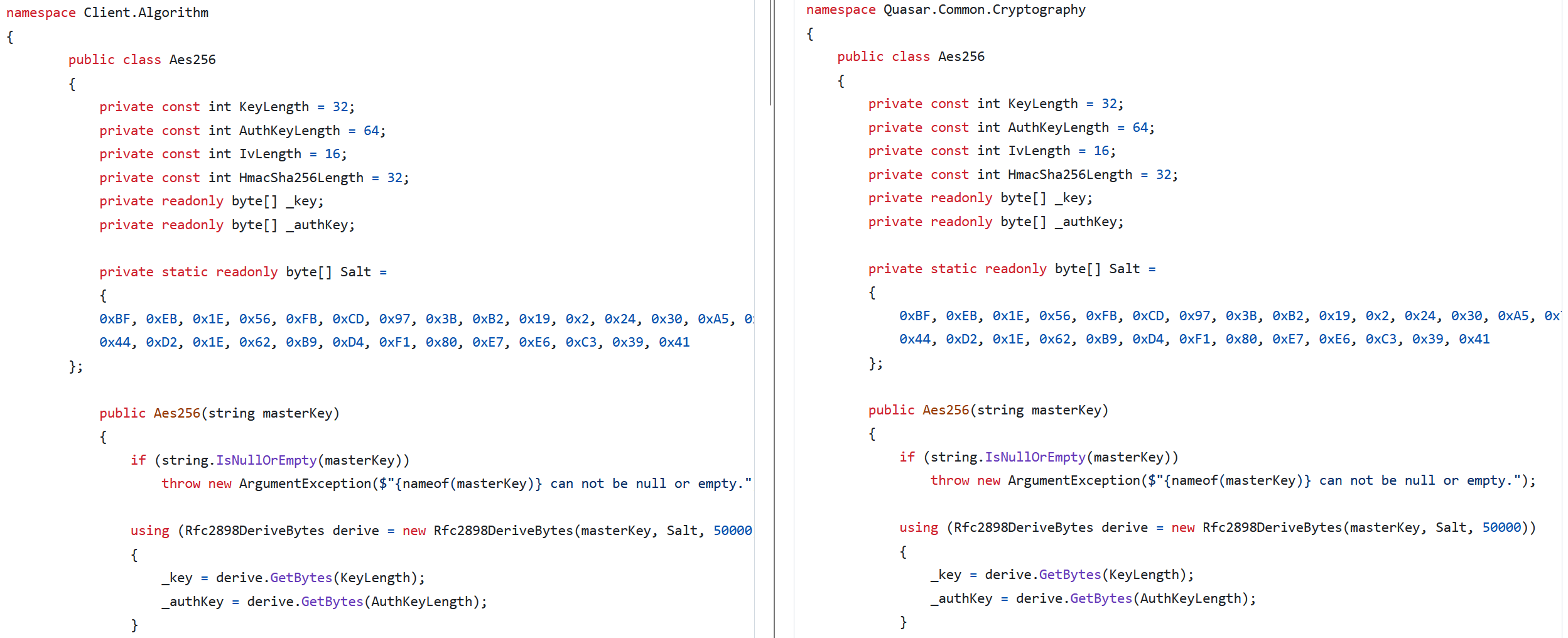Click AuthKeyLength = 64 line in left pane
Image resolution: width=1568 pixels, height=638 pixels.
pos(242,131)
